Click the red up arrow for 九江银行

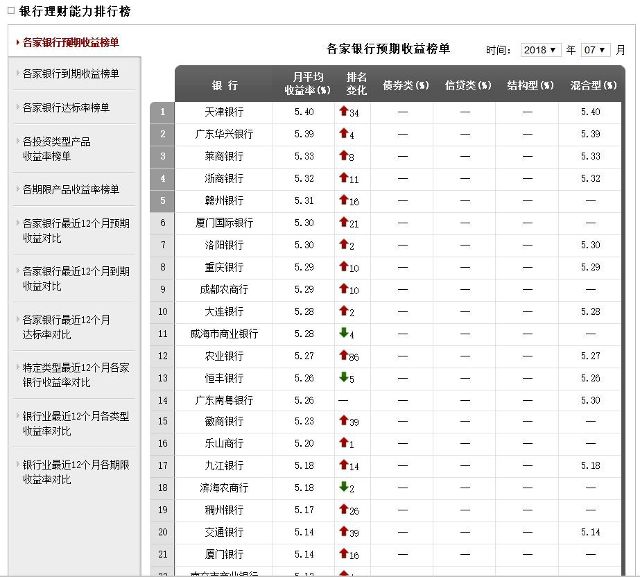(344, 464)
